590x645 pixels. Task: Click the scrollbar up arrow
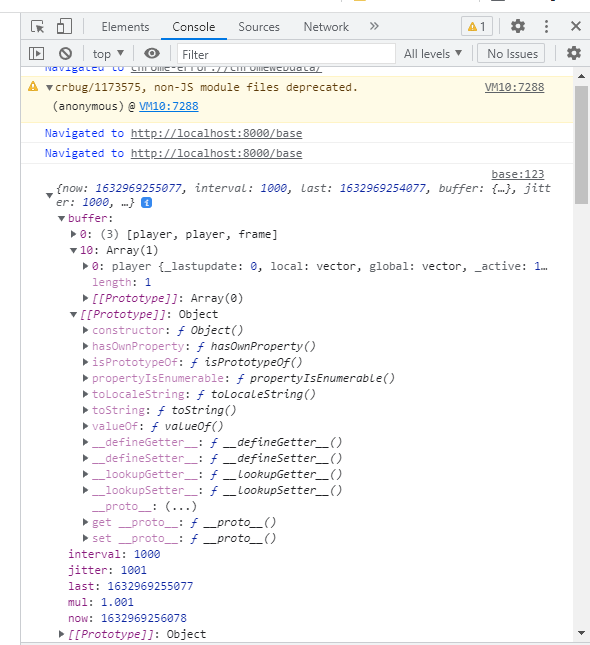(x=581, y=76)
